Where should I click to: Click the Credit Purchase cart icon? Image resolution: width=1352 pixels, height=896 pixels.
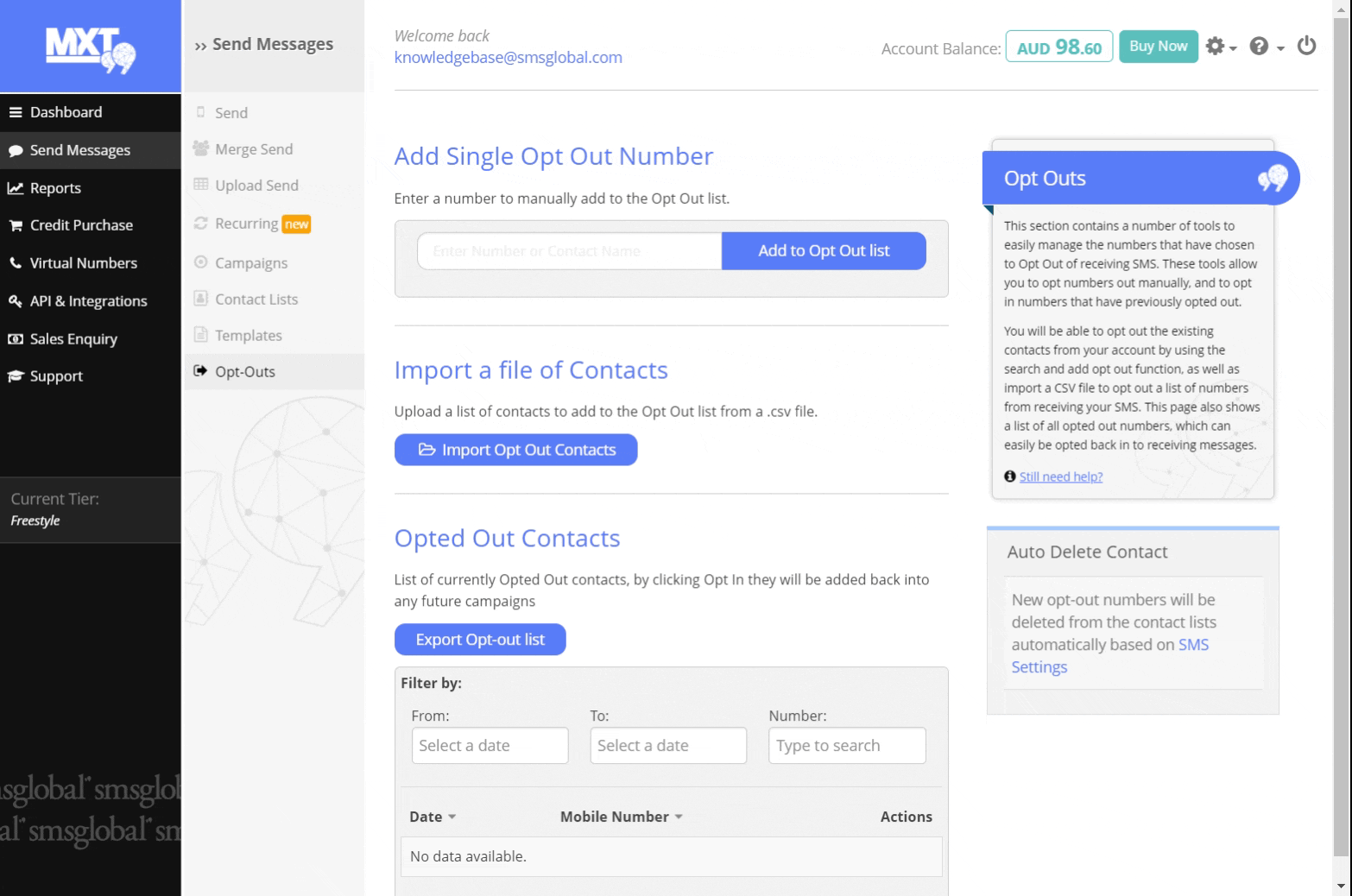16,225
